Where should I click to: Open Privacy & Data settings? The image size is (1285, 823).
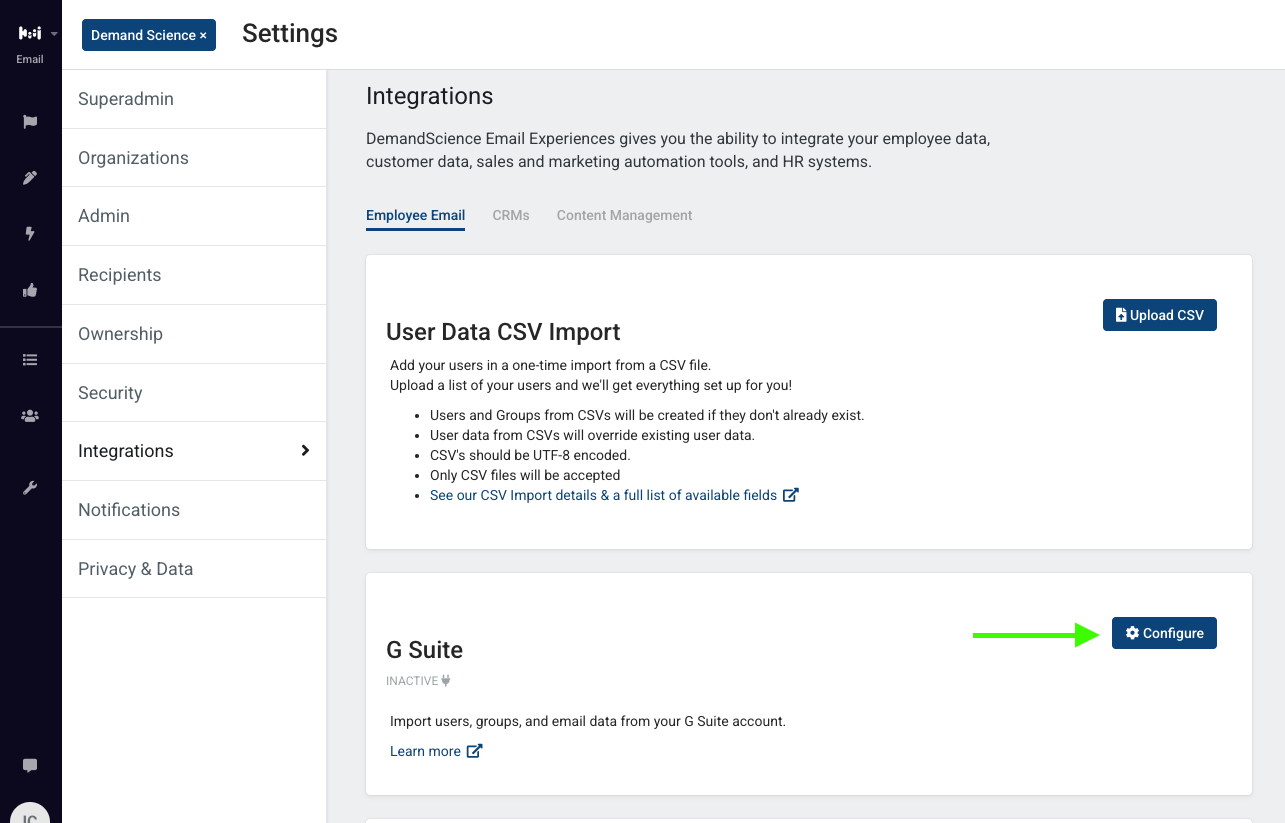click(x=194, y=569)
